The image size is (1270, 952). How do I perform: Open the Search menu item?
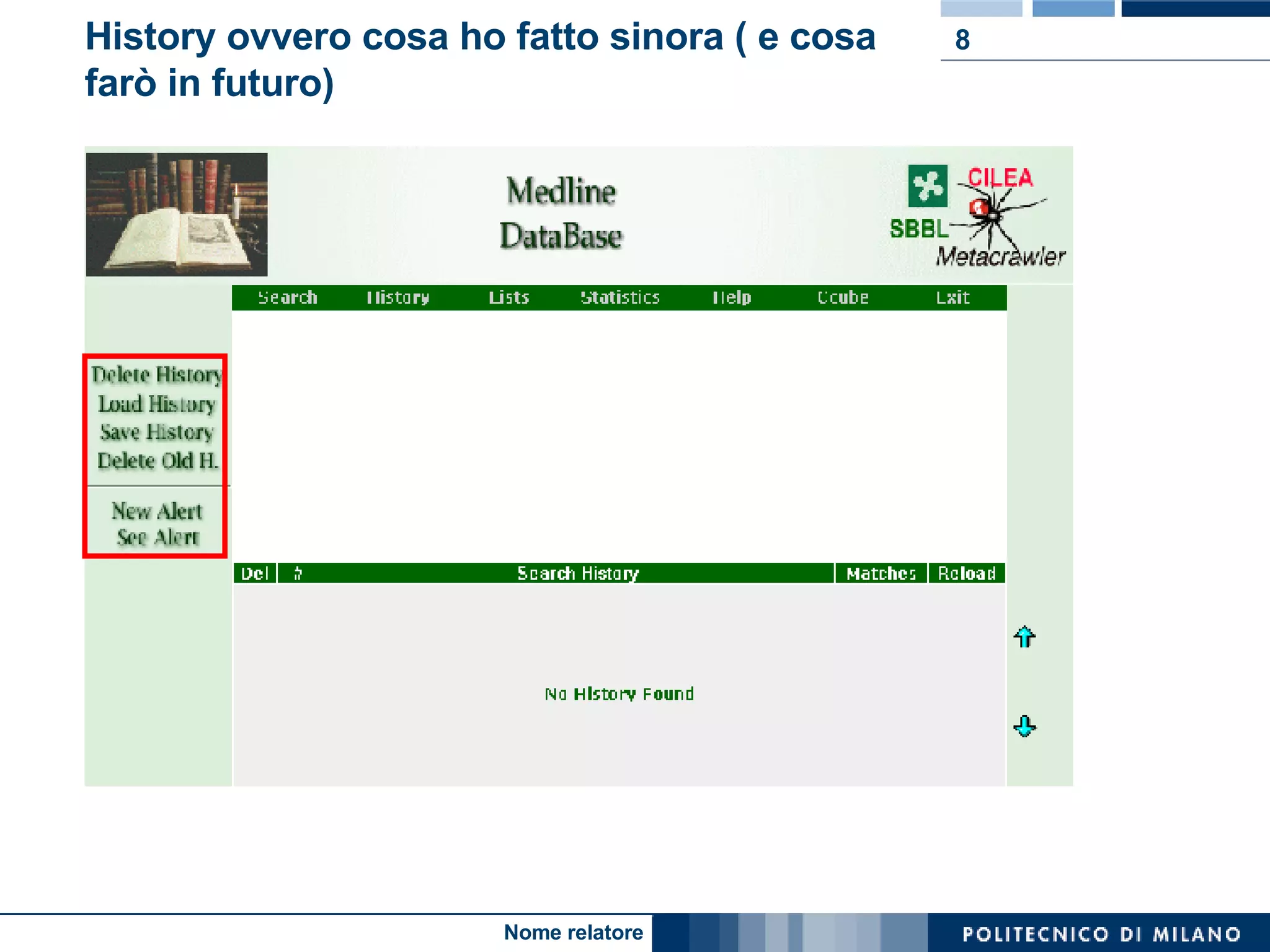coord(288,297)
